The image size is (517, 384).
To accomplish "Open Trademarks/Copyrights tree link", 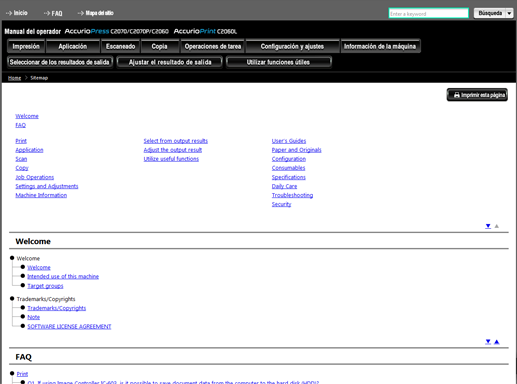I will click(x=57, y=308).
